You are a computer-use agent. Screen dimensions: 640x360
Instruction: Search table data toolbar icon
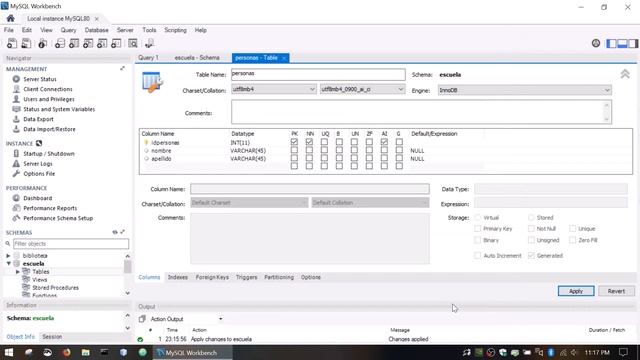pyautogui.click(x=133, y=43)
